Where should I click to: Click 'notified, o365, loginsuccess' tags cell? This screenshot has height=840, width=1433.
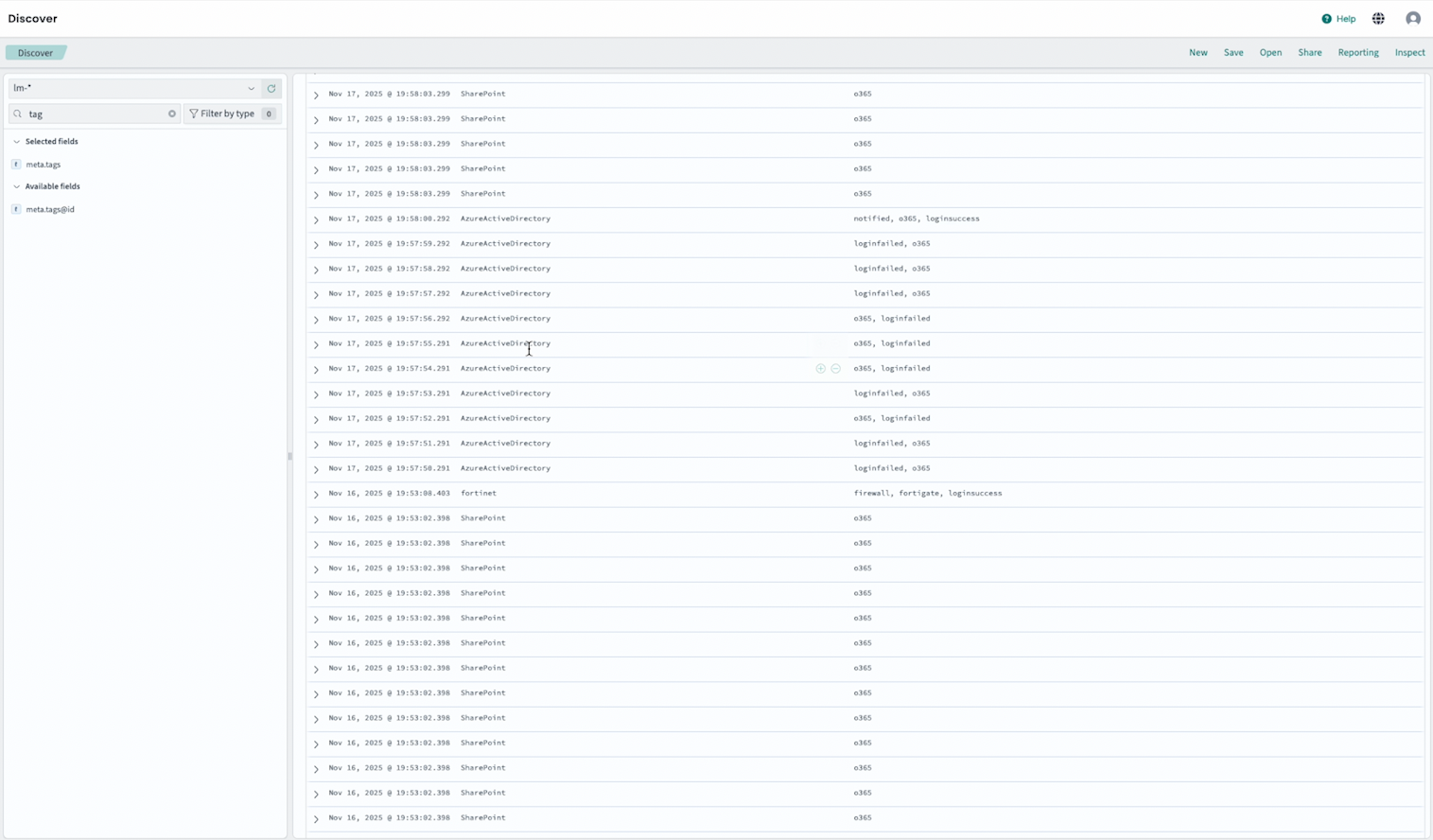pos(917,219)
